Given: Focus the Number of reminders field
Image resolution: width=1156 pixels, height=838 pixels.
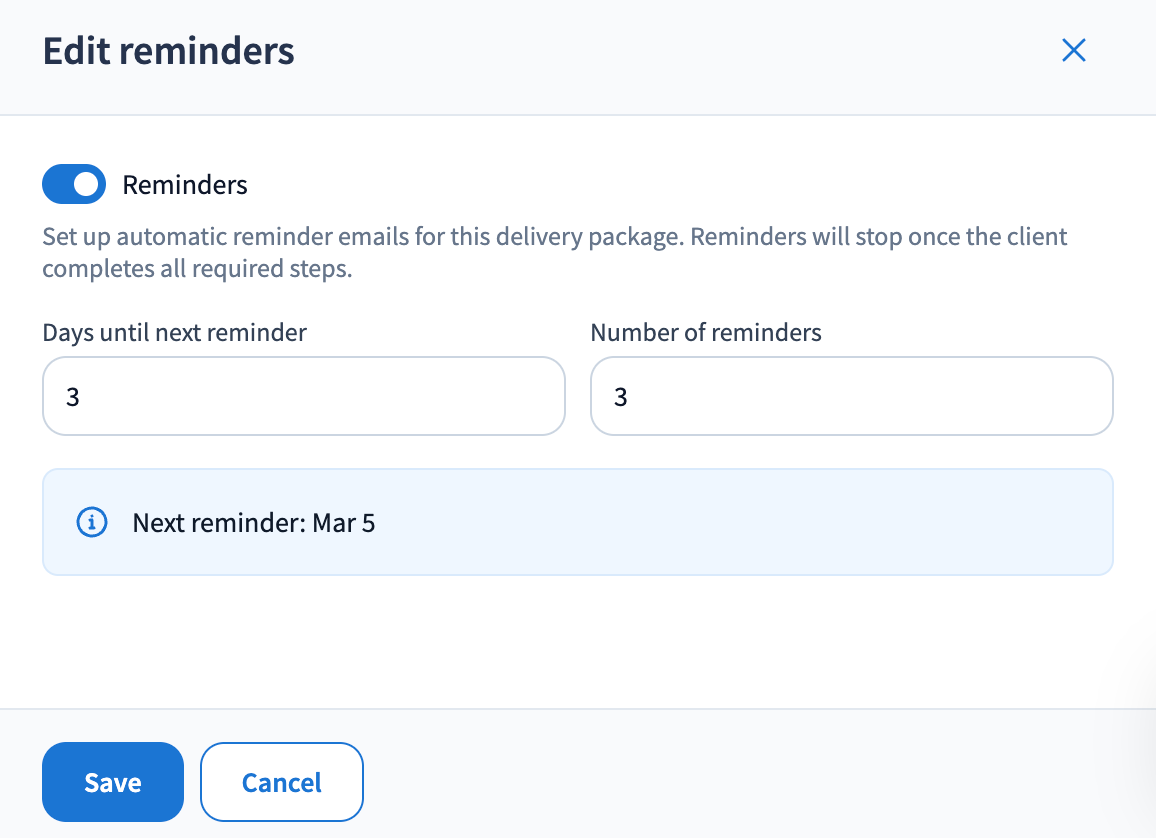Looking at the screenshot, I should (x=851, y=396).
